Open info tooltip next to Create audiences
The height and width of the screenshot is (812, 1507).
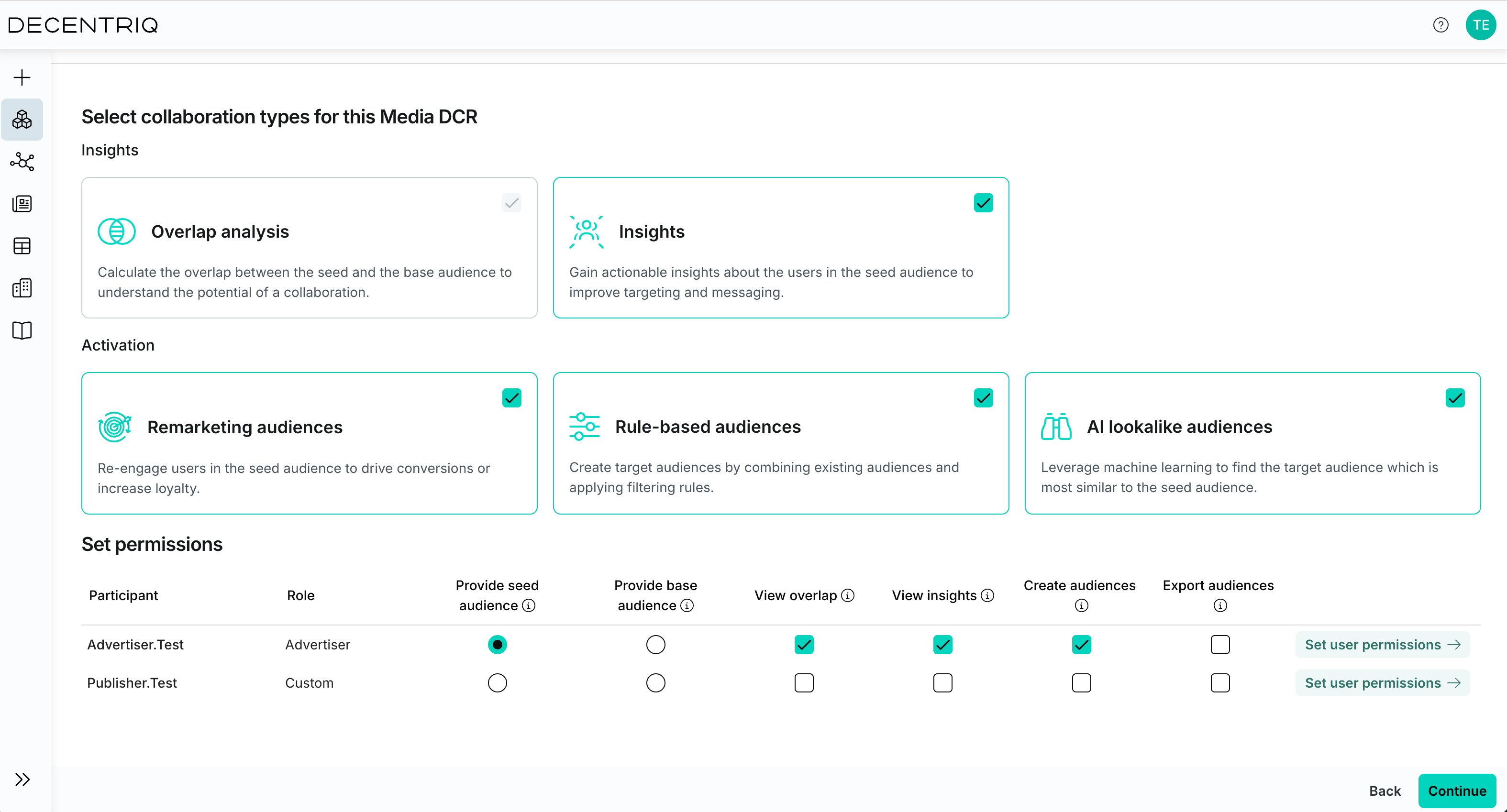tap(1080, 605)
